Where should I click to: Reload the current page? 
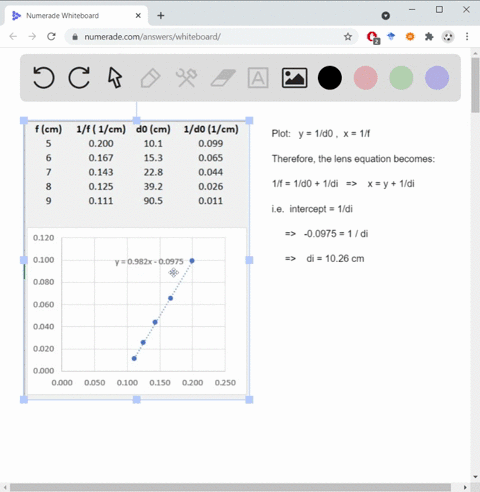pyautogui.click(x=51, y=36)
